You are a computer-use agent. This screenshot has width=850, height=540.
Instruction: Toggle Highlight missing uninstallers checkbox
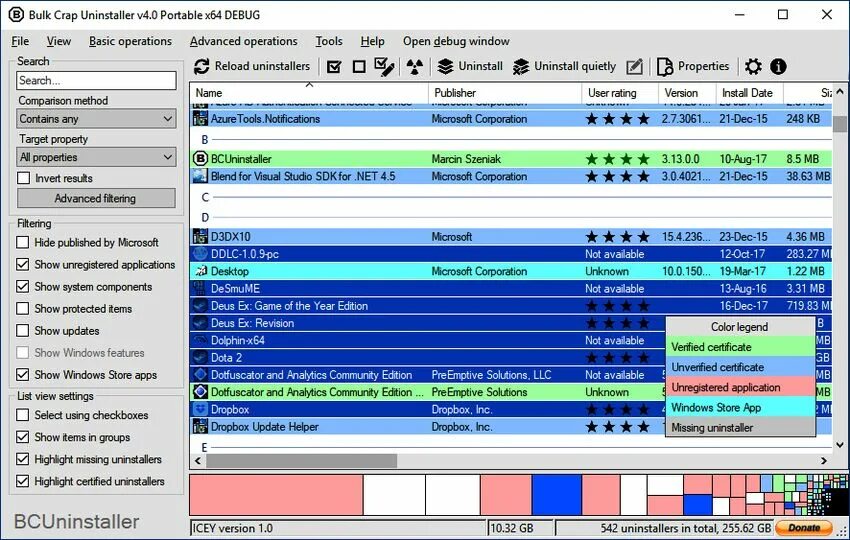tap(23, 459)
